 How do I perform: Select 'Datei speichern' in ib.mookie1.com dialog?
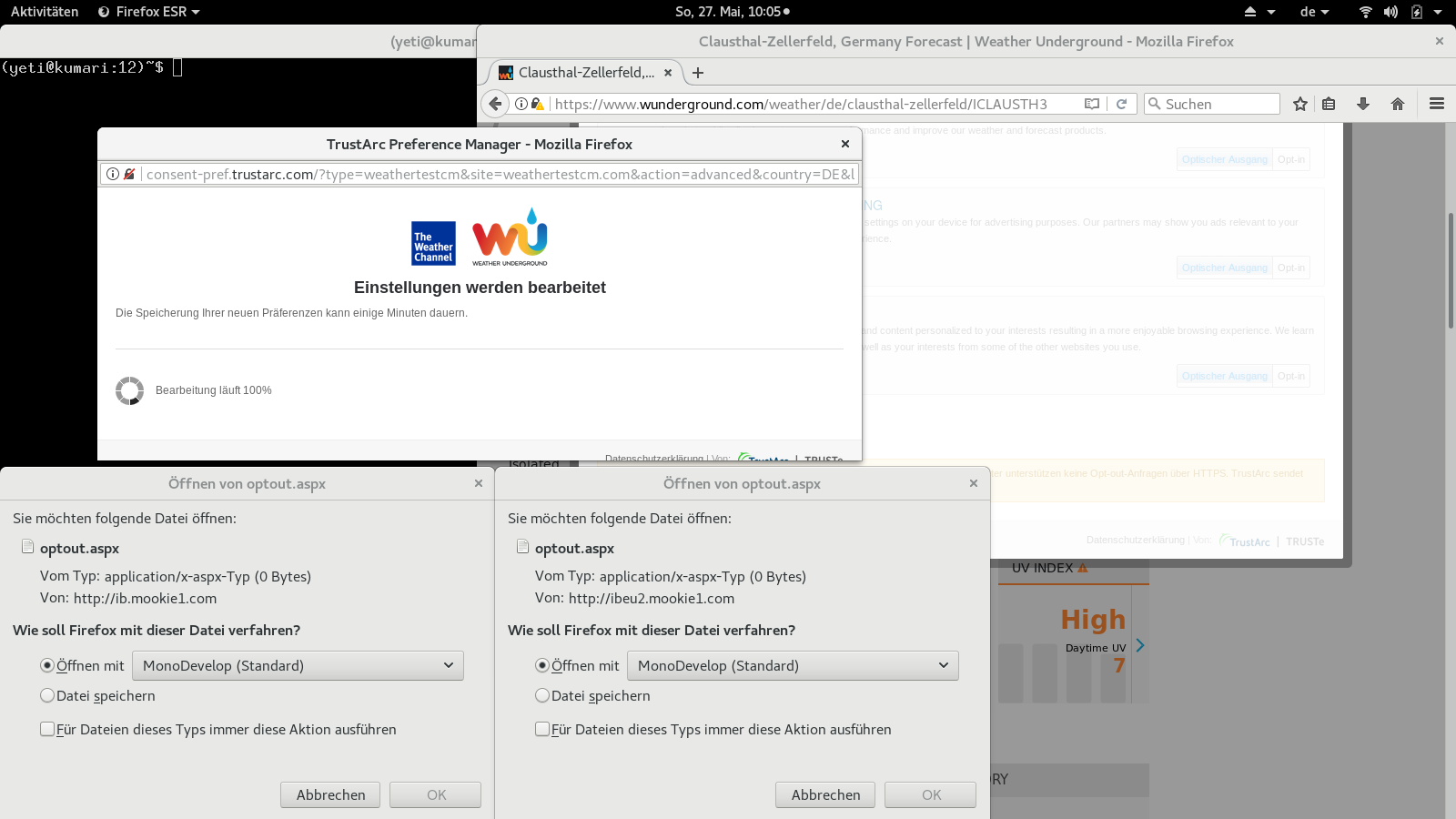pos(47,695)
